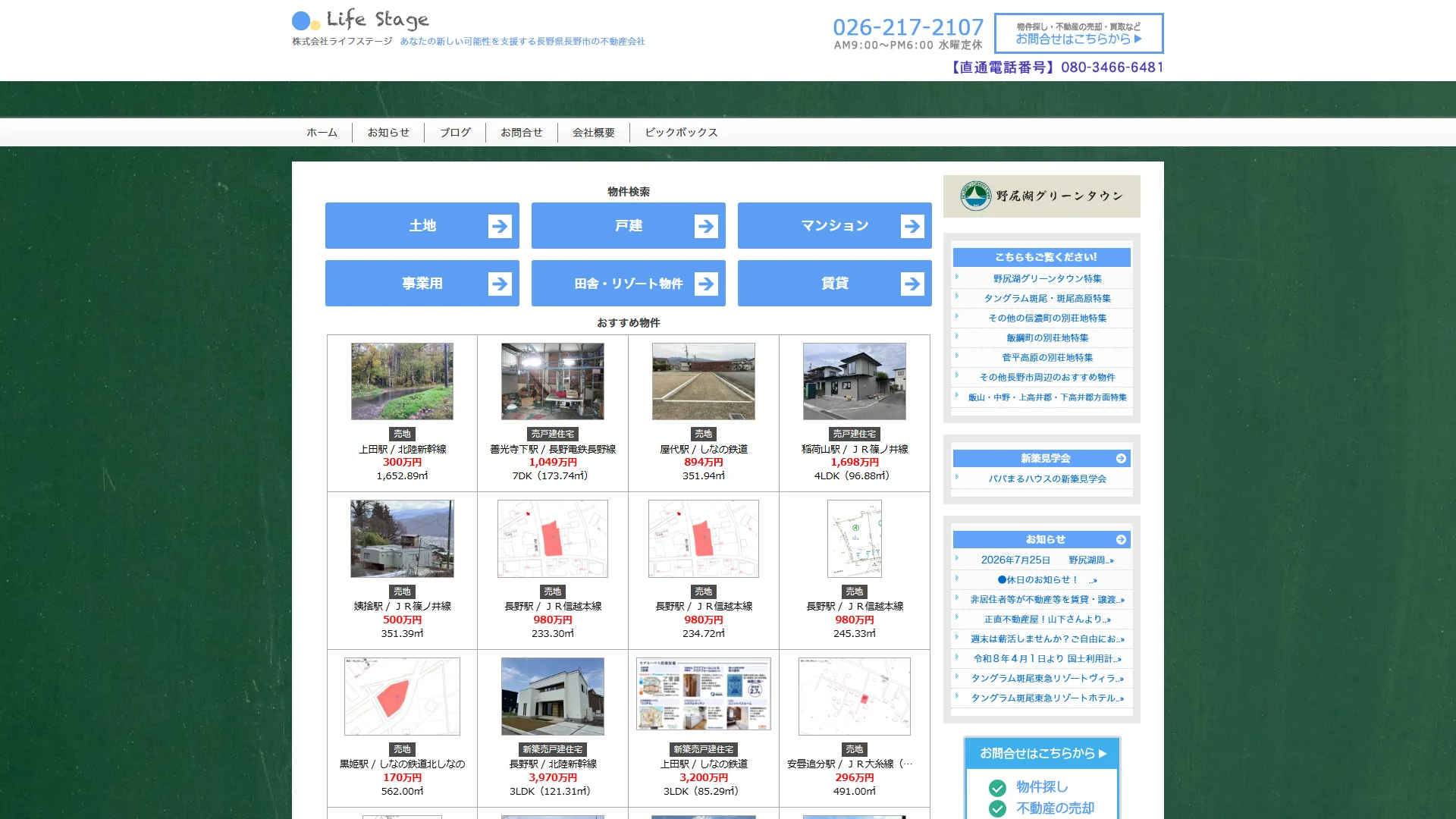Open パパまるハウスの新築見学会 link
The width and height of the screenshot is (1456, 819).
tap(1047, 479)
